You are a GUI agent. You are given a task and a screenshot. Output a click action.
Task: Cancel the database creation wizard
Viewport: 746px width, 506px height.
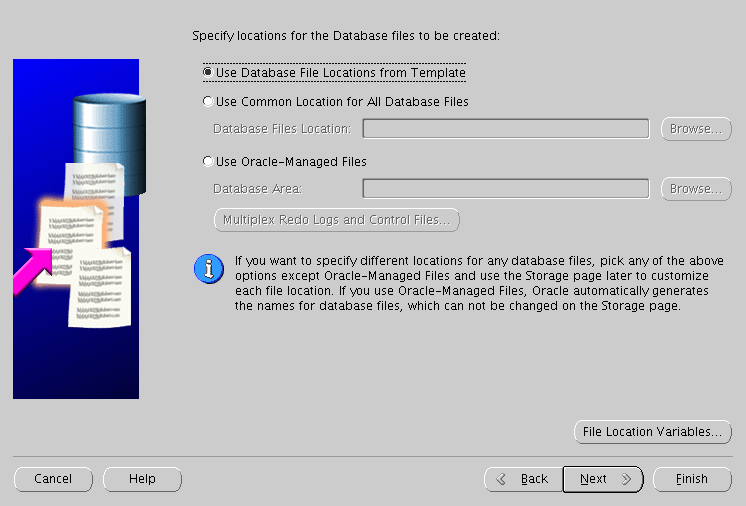[53, 479]
